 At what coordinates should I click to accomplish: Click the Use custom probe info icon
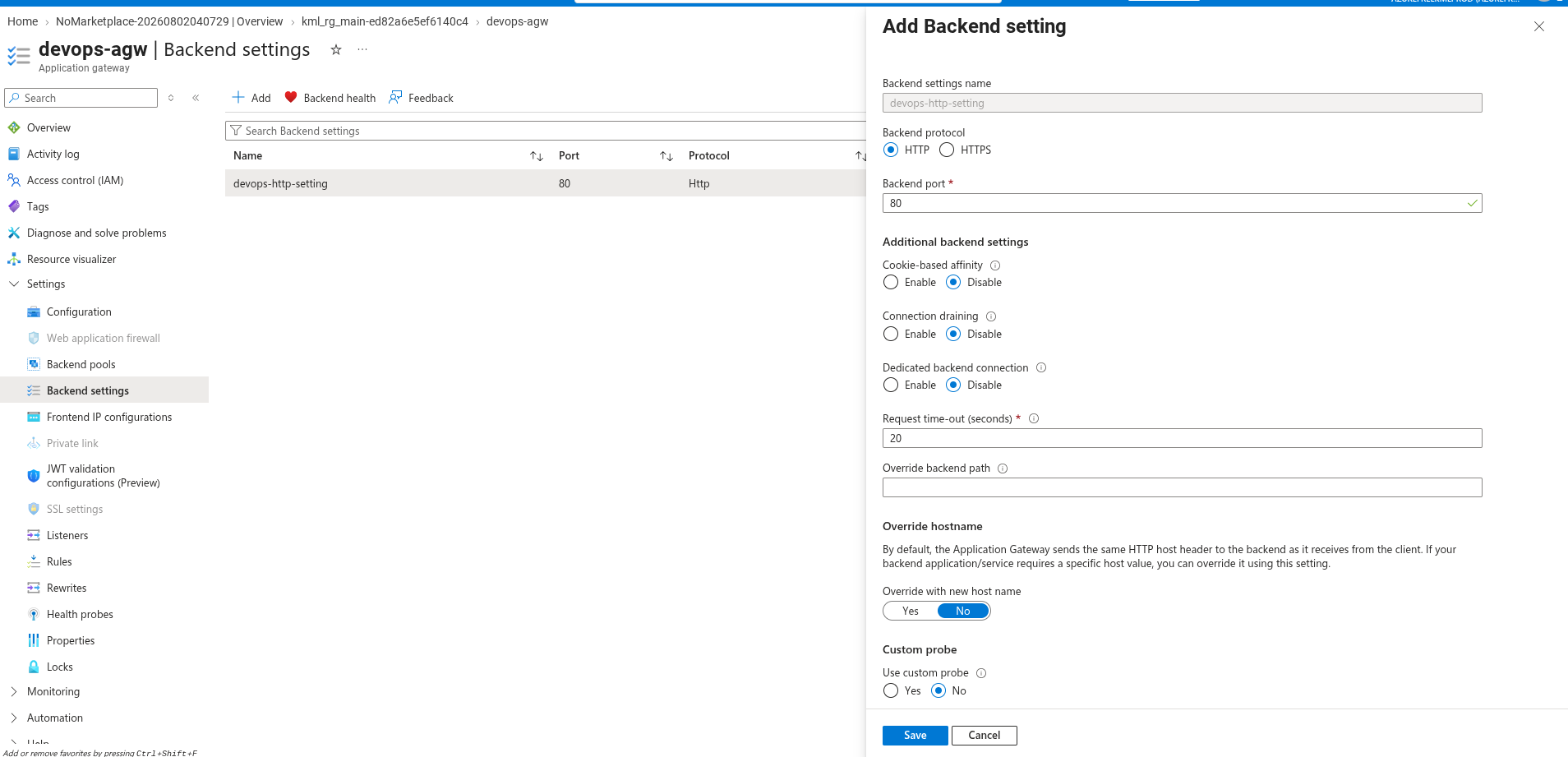coord(981,673)
